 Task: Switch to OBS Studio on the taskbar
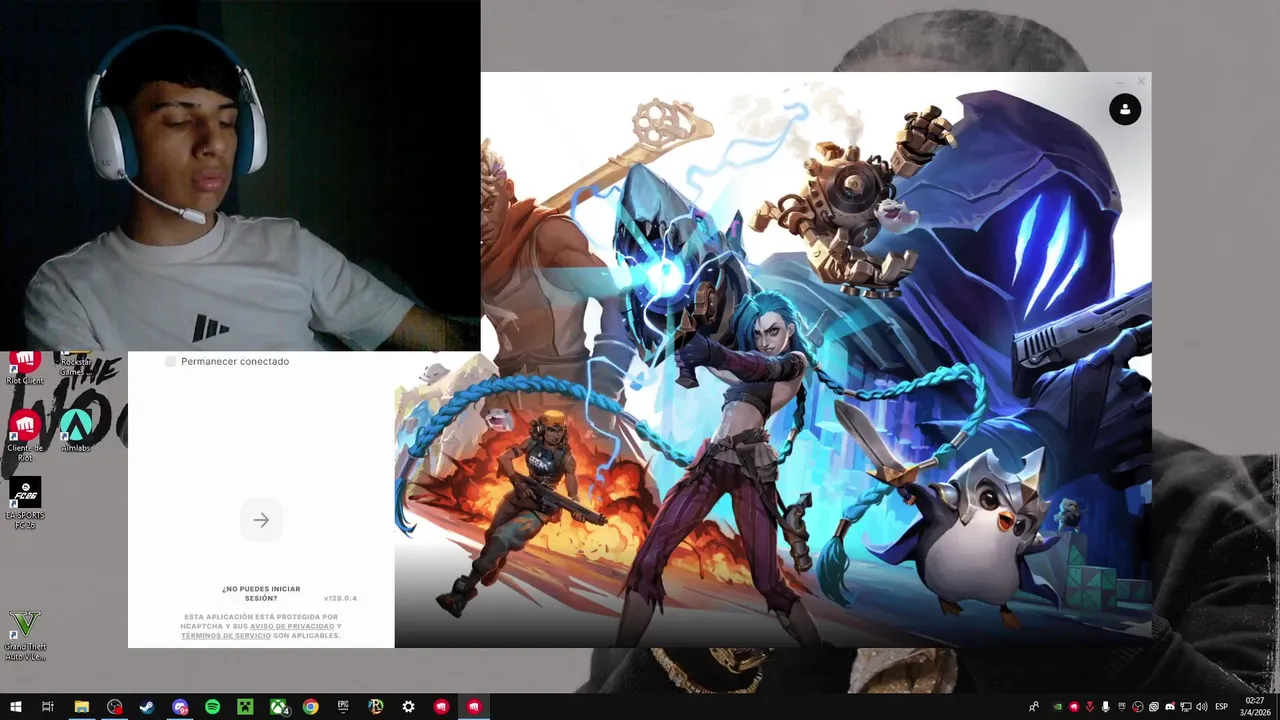tap(115, 706)
